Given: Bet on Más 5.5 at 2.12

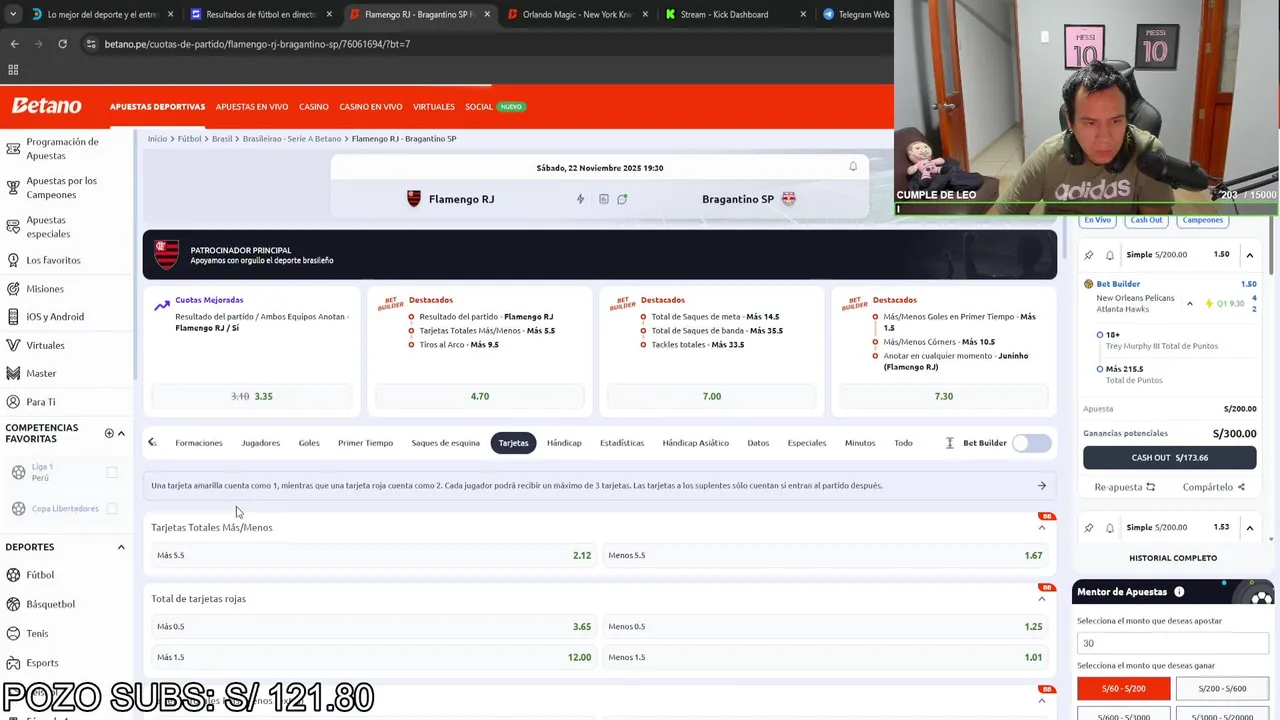Looking at the screenshot, I should [x=374, y=555].
